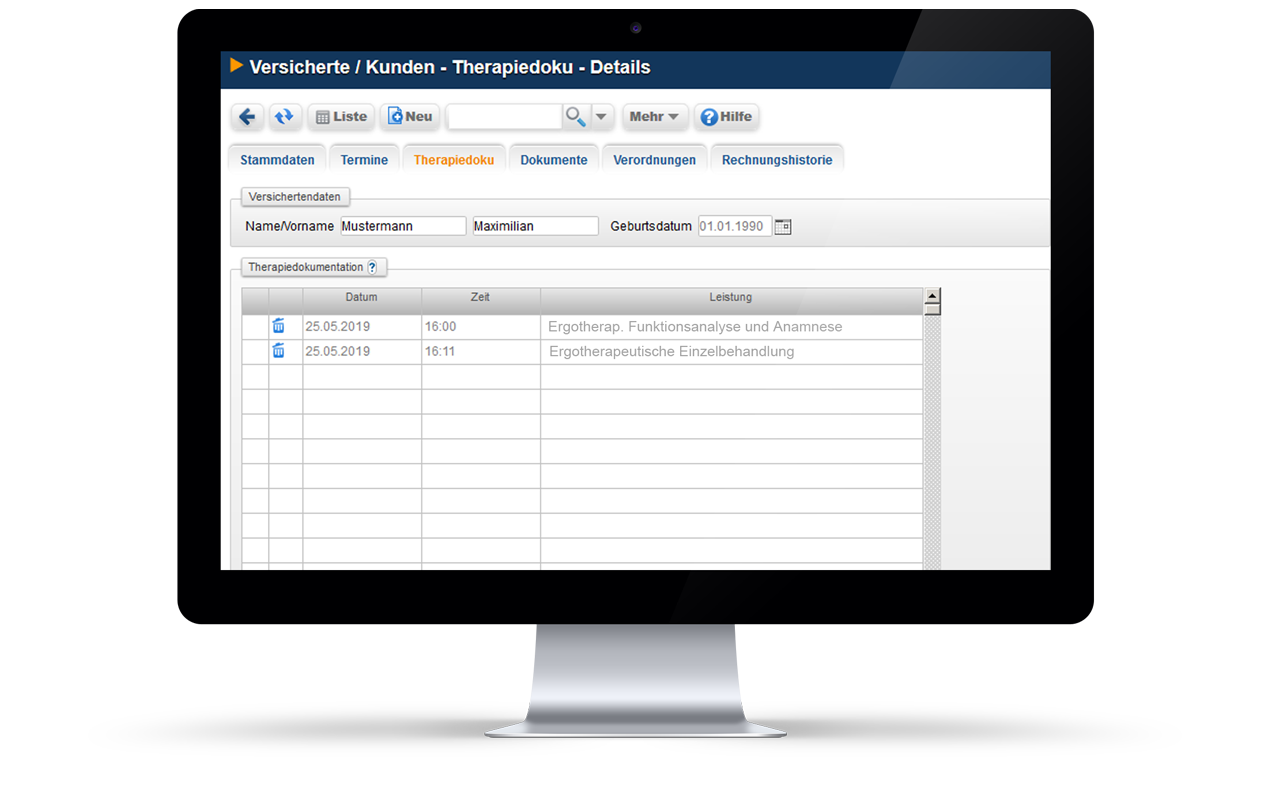
Task: Switch to the Stammdaten tab
Action: (x=277, y=160)
